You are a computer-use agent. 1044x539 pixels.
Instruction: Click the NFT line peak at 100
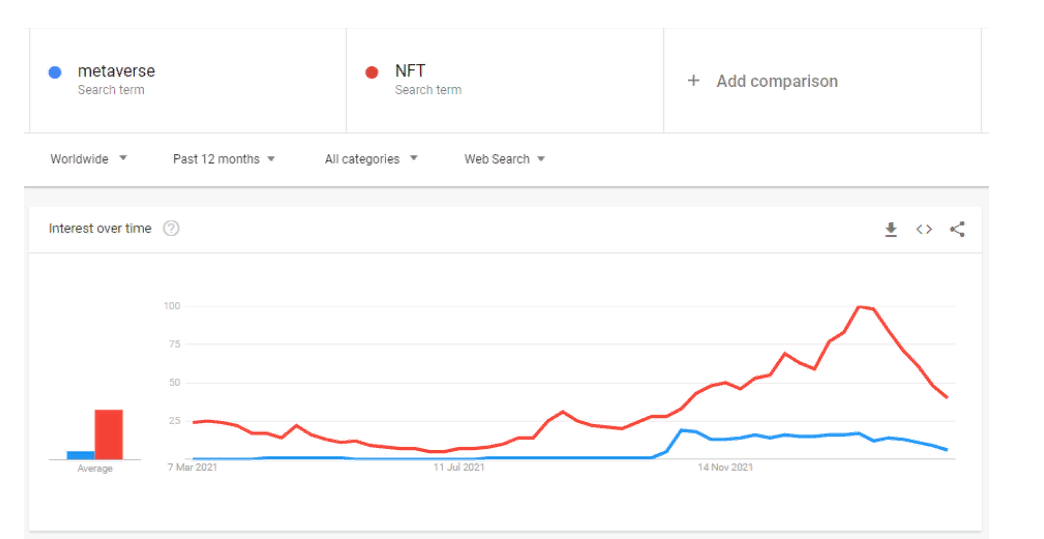click(x=860, y=307)
